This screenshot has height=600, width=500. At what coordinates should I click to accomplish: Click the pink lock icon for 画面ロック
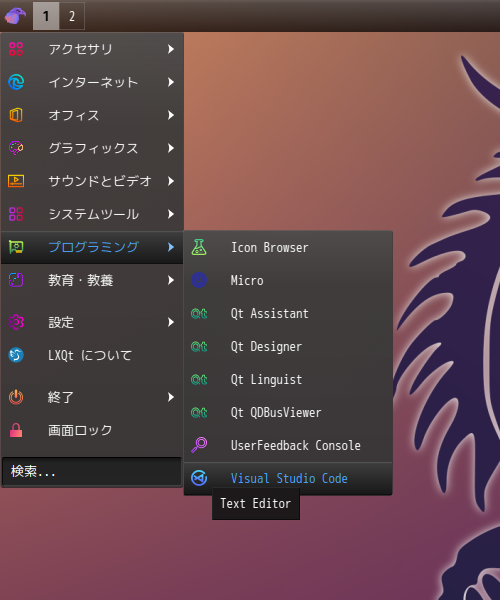point(16,430)
